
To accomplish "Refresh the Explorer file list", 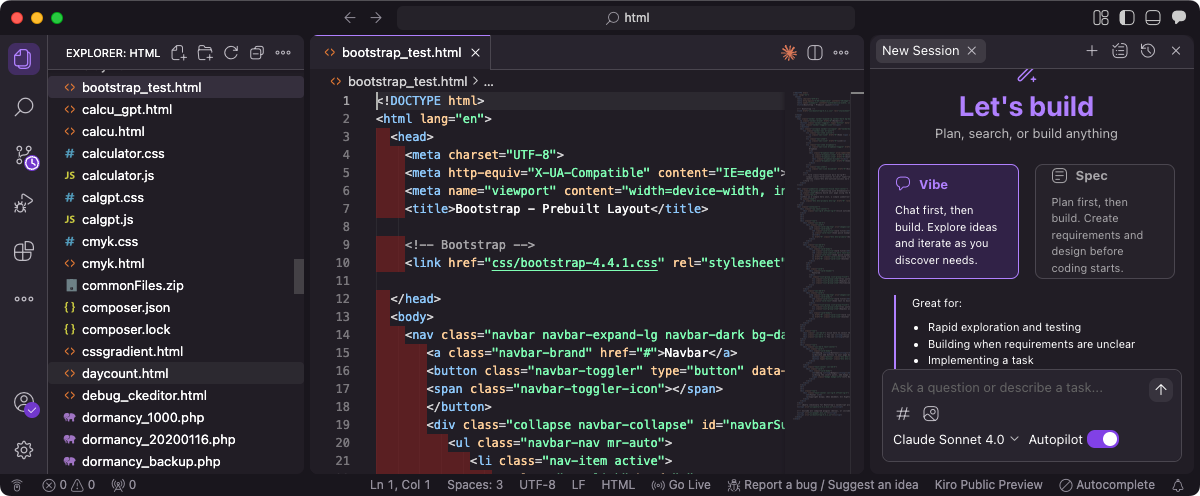I will pos(231,53).
